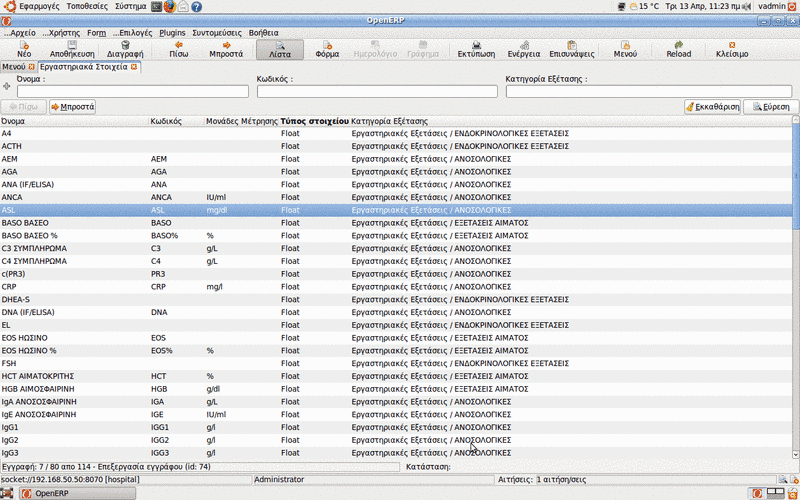Open the help icon in top panel
Viewport: 800px width, 500px height.
[x=196, y=6]
